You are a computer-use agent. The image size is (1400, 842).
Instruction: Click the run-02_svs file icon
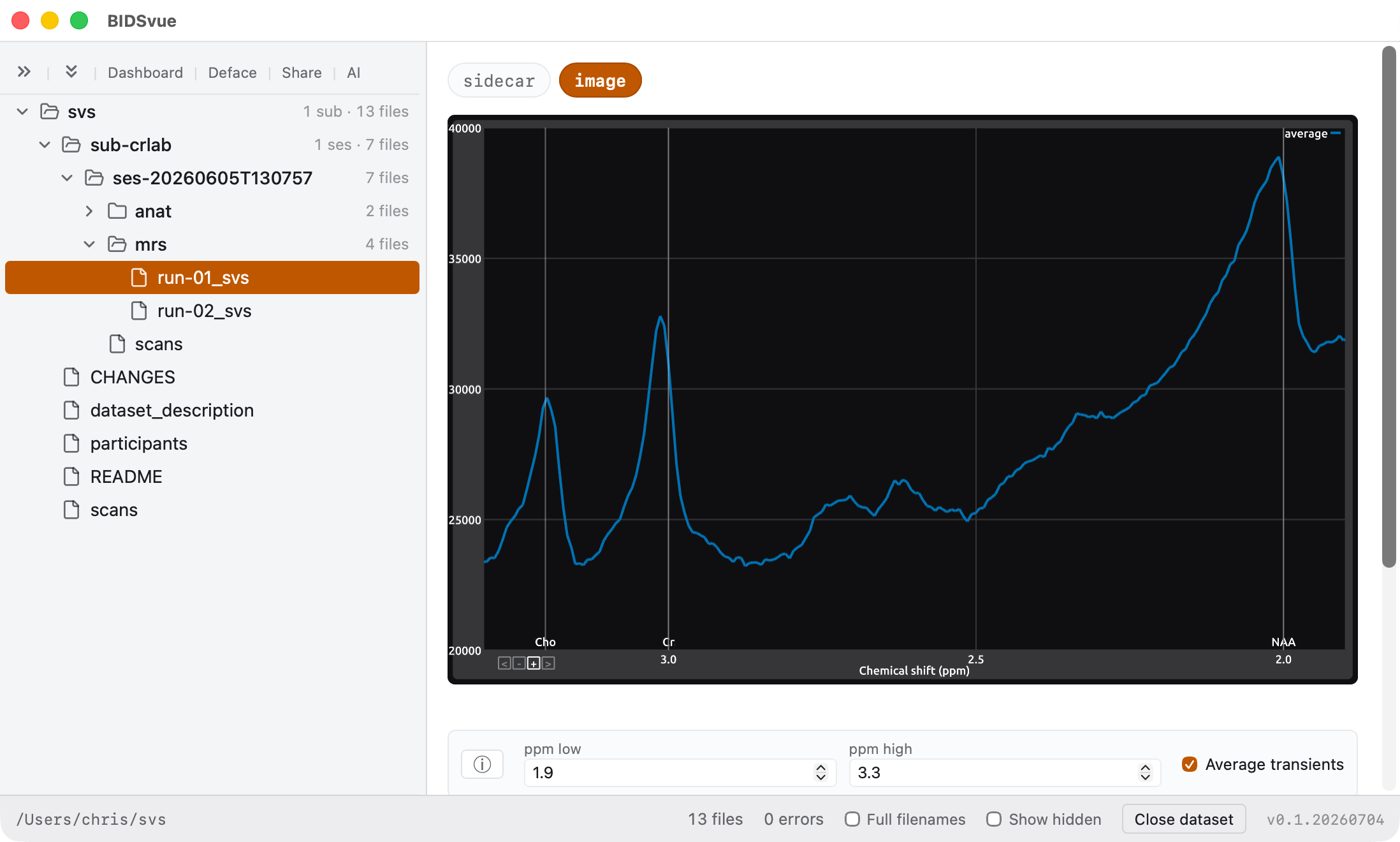click(x=139, y=311)
